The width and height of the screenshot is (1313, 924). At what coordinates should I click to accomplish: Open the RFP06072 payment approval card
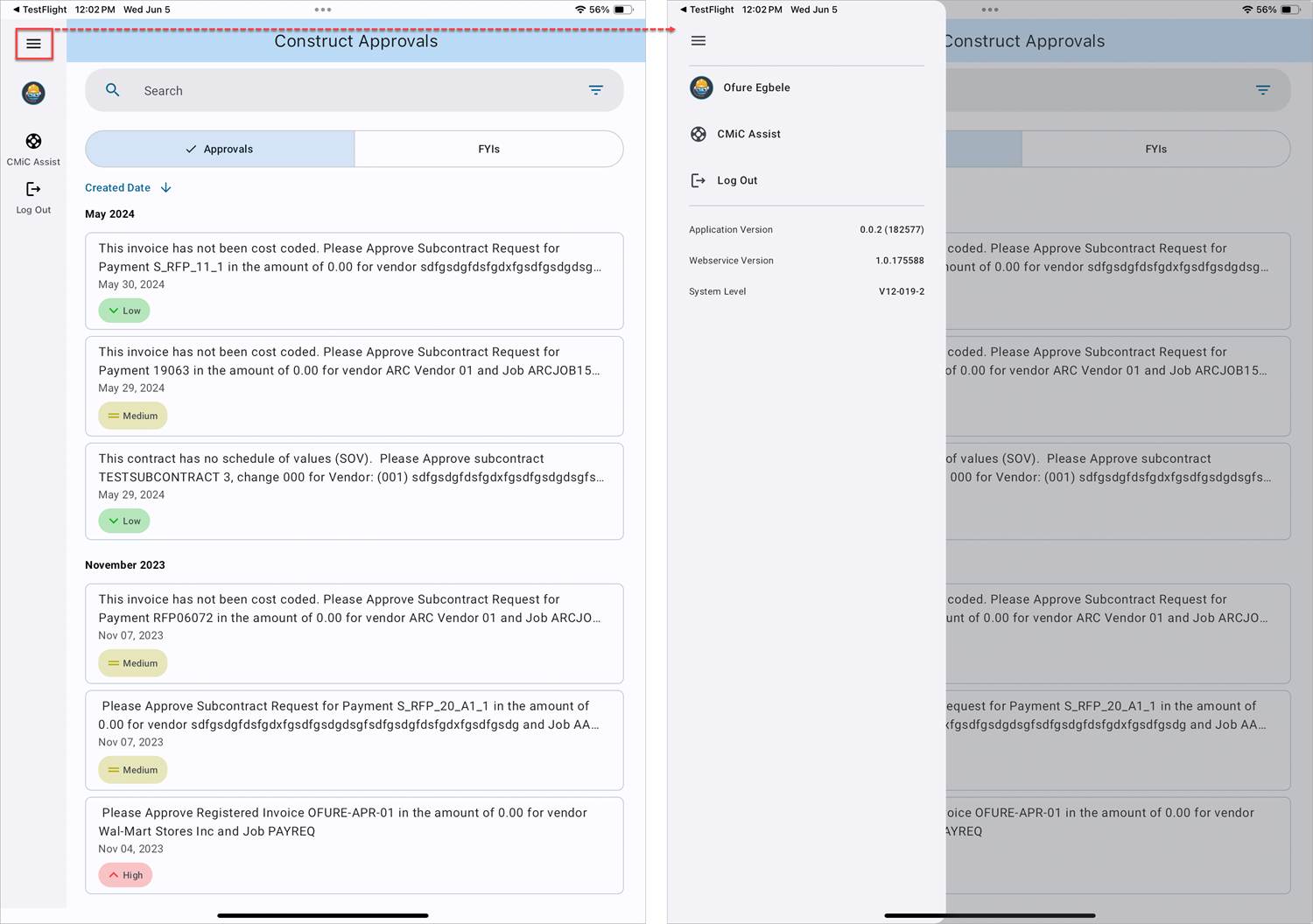click(355, 633)
